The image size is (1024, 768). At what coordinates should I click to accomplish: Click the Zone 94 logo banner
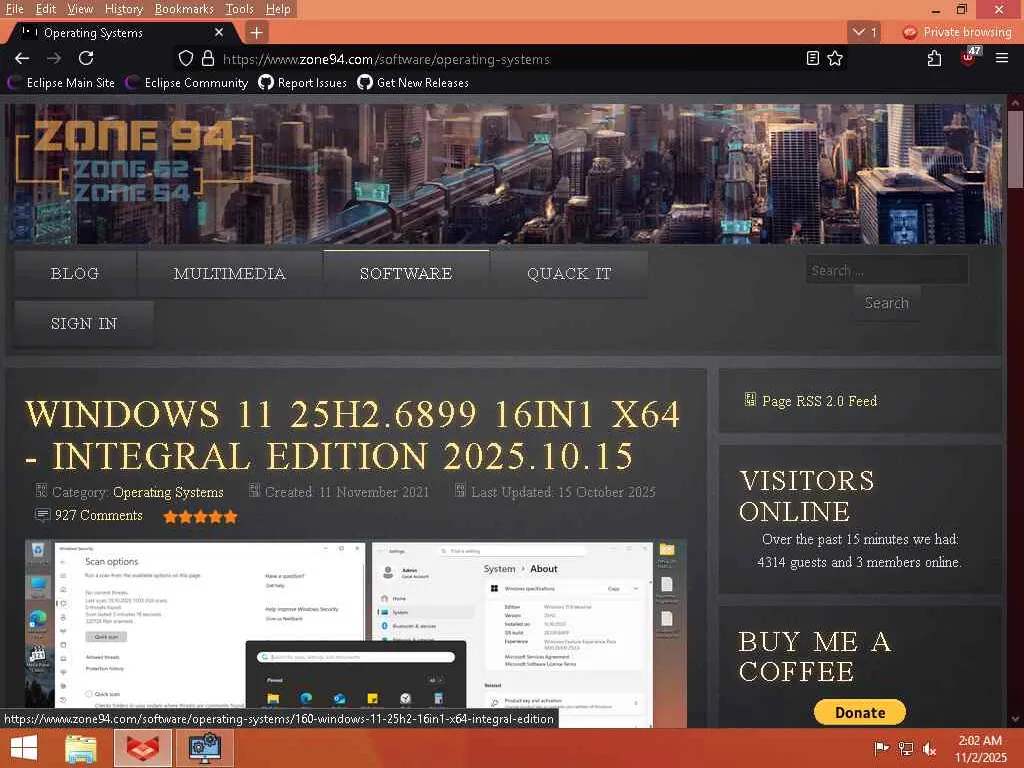coord(134,160)
